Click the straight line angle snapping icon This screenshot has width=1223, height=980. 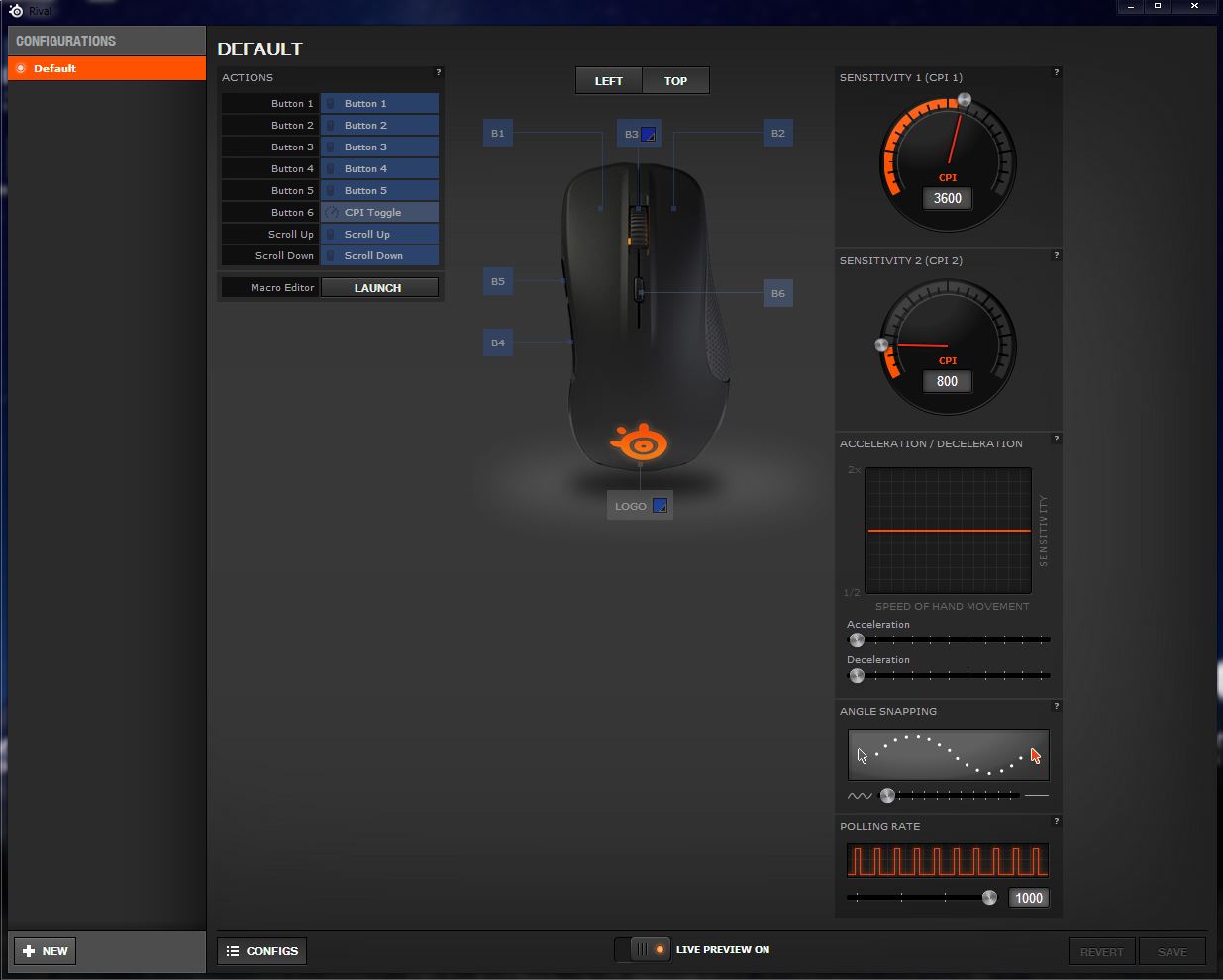pyautogui.click(x=1037, y=795)
